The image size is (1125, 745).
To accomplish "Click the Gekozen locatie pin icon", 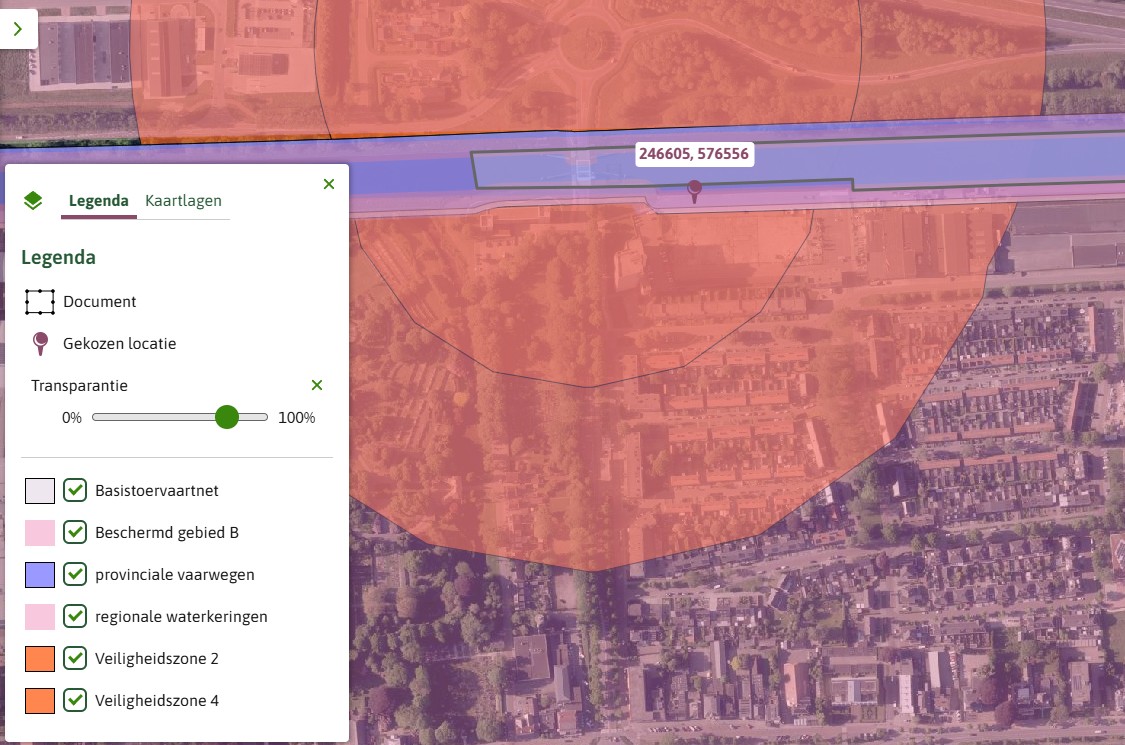I will [x=41, y=344].
